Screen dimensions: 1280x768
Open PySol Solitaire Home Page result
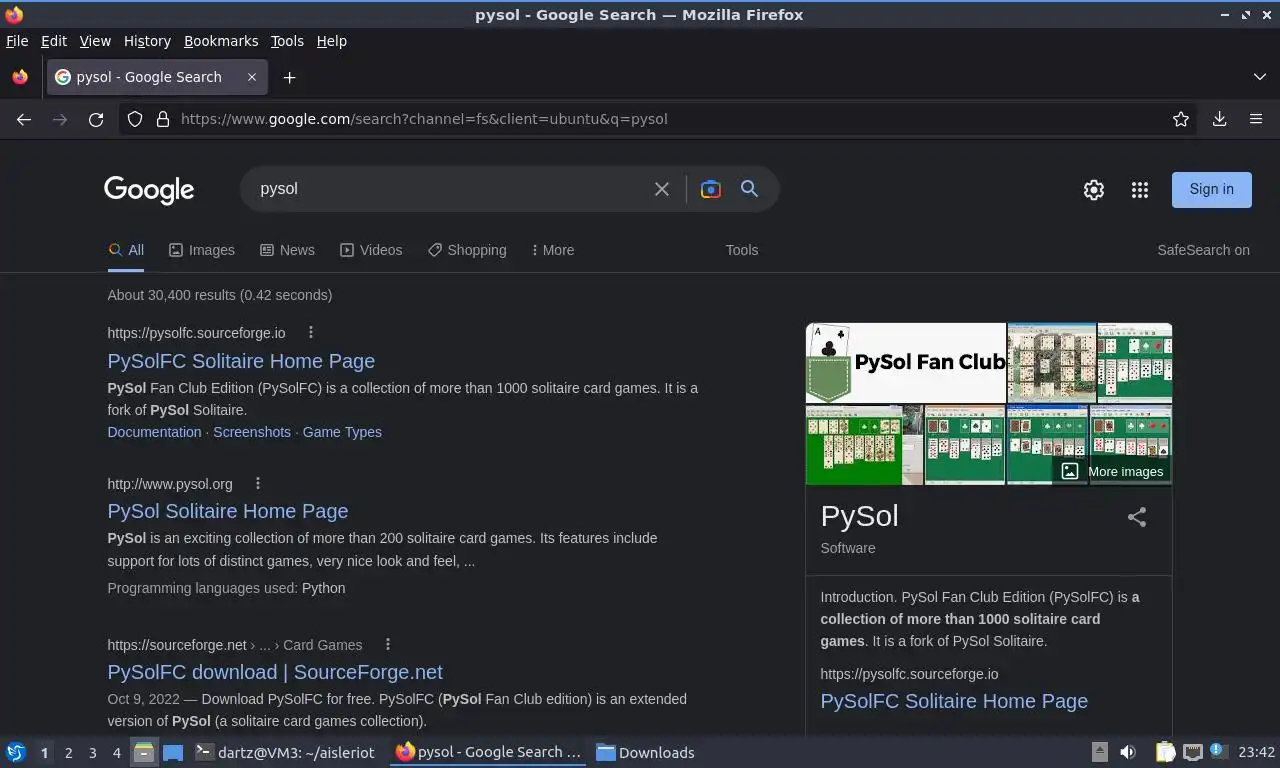point(228,511)
